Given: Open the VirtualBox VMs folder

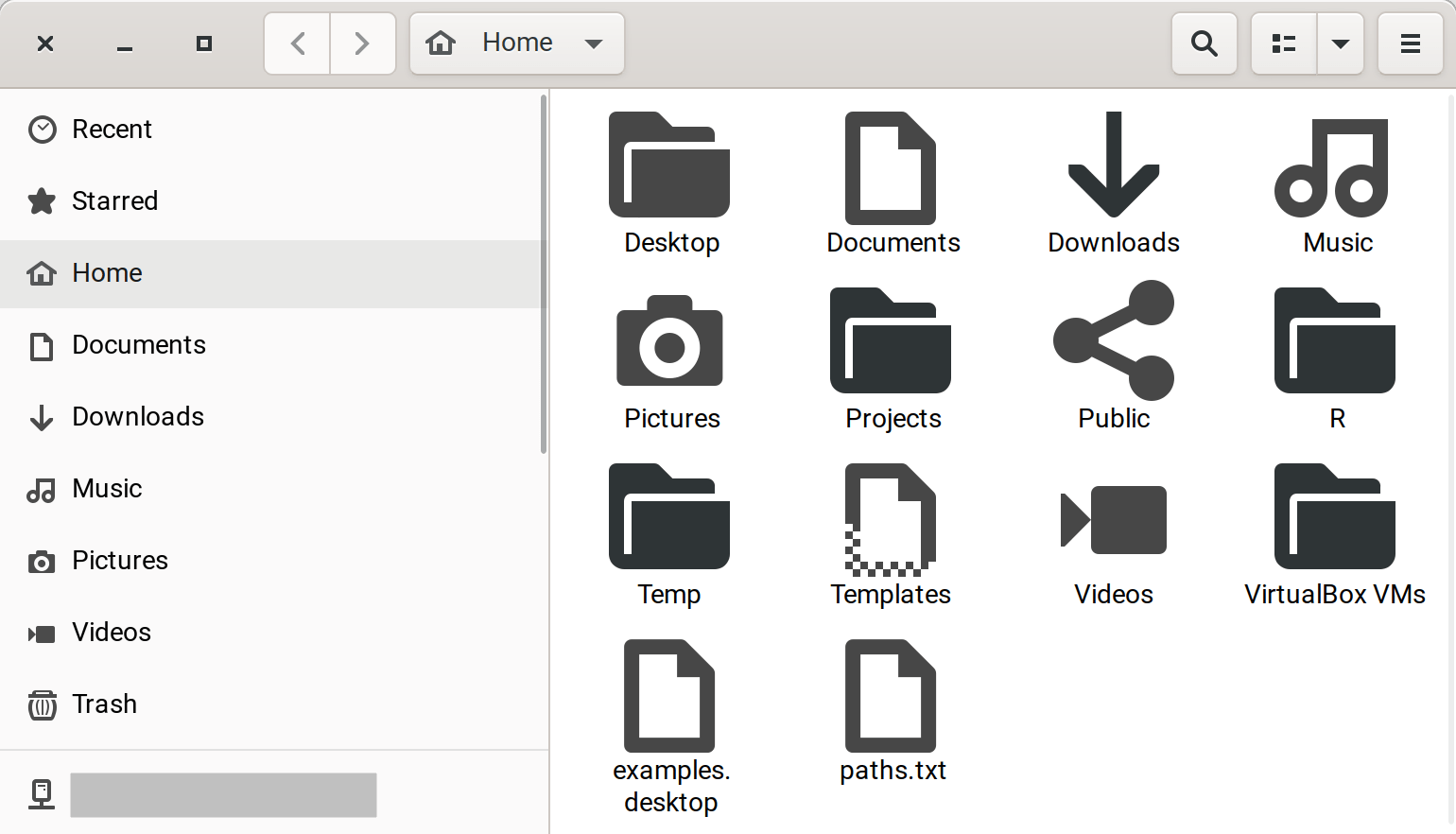Looking at the screenshot, I should (x=1334, y=534).
